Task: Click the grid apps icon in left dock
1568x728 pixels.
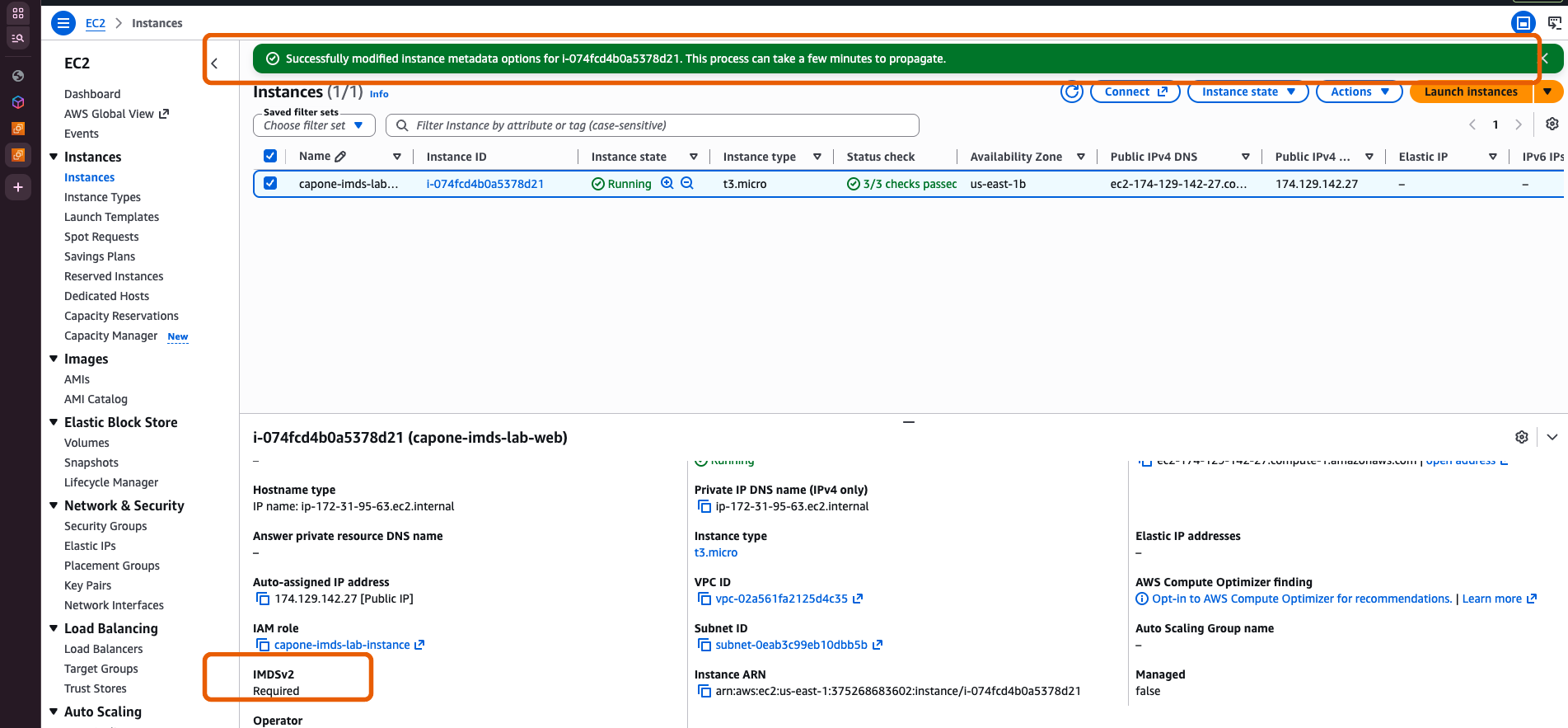Action: 18,13
